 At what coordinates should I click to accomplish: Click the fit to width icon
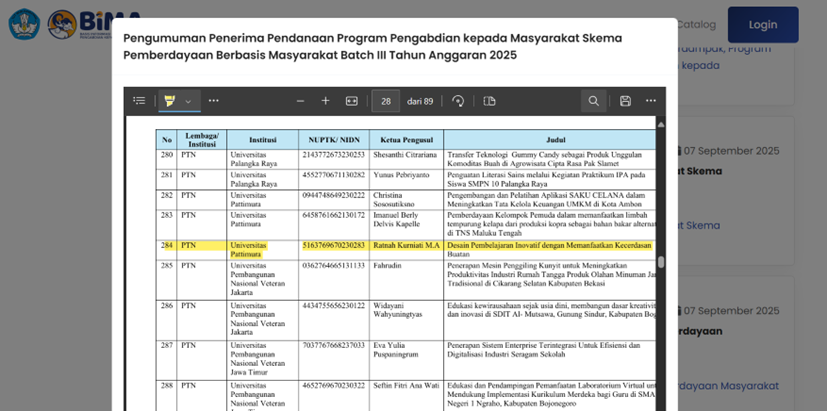352,101
